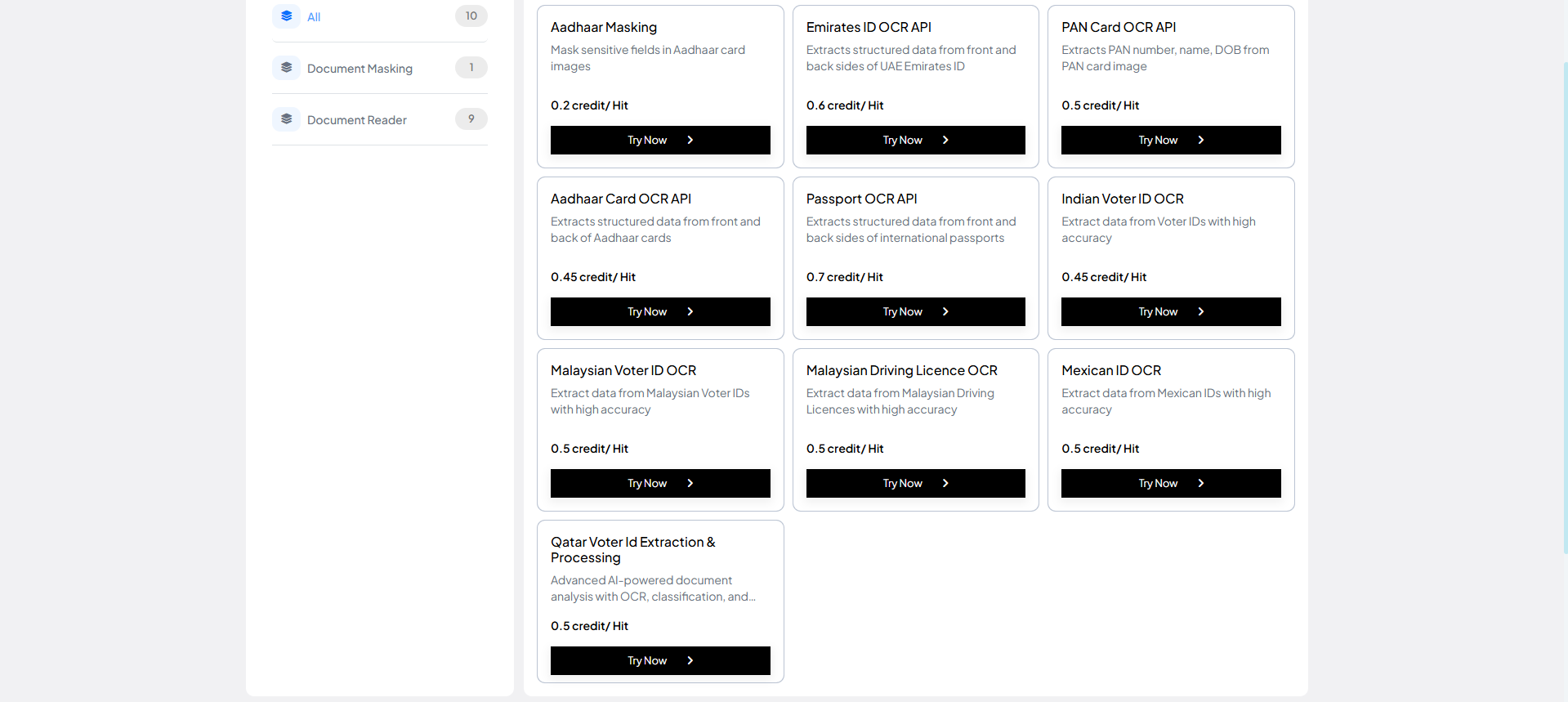This screenshot has height=702, width=1568.
Task: Click the All category layers icon
Action: tap(286, 16)
